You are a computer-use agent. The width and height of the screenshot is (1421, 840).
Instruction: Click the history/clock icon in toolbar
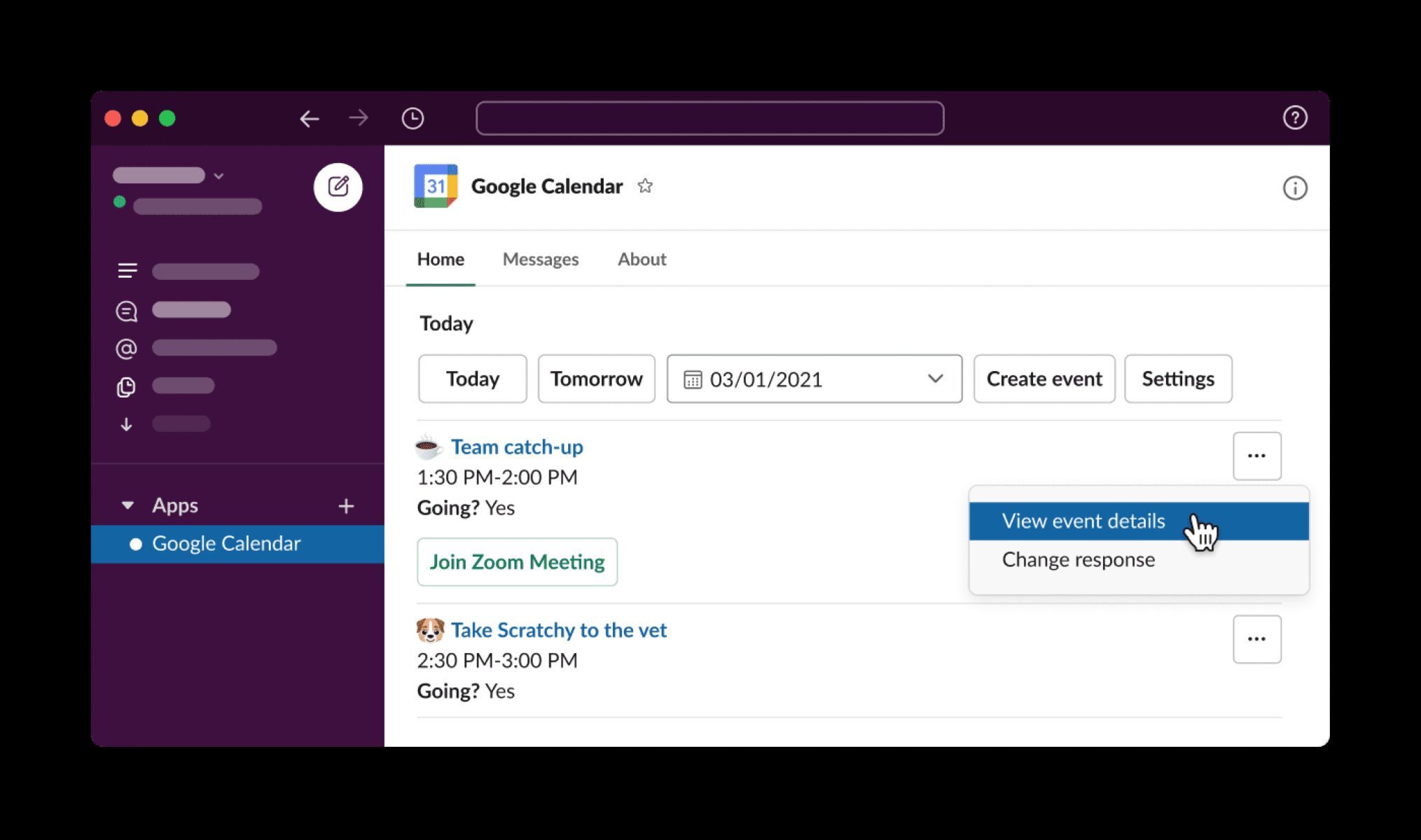413,119
